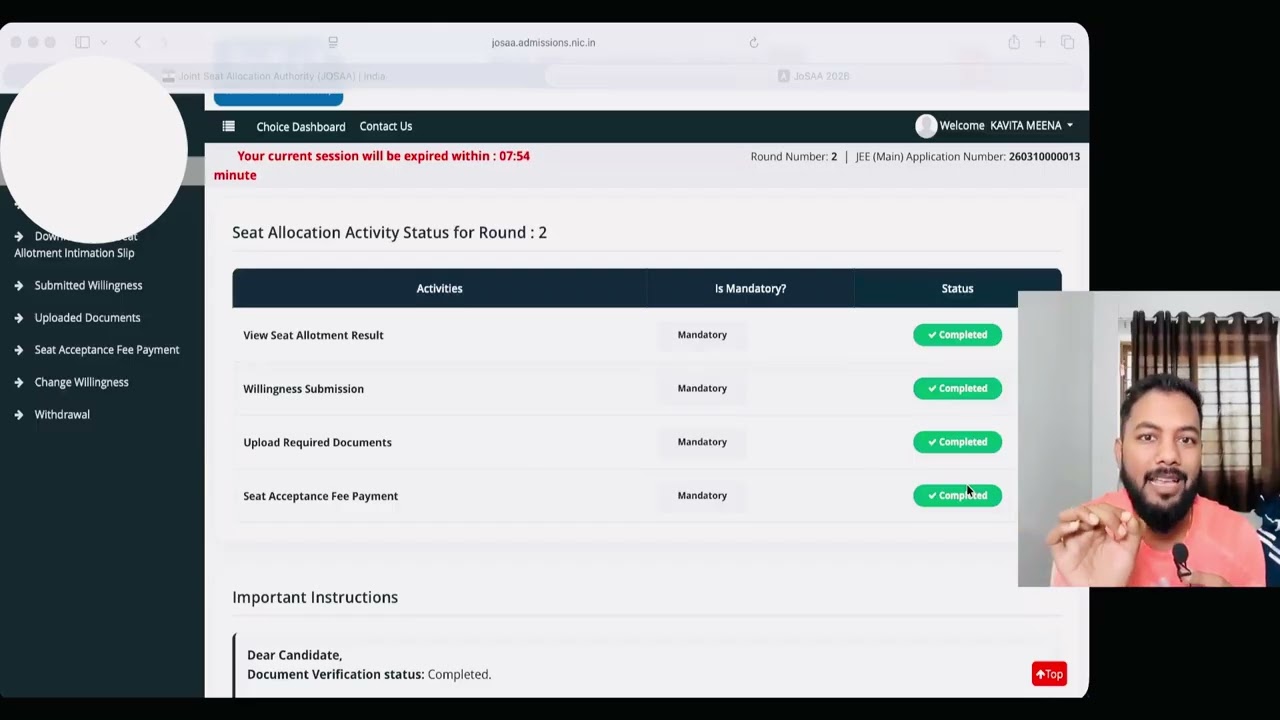Image resolution: width=1280 pixels, height=720 pixels.
Task: Click the Is Mandatory? column header
Action: pos(750,288)
